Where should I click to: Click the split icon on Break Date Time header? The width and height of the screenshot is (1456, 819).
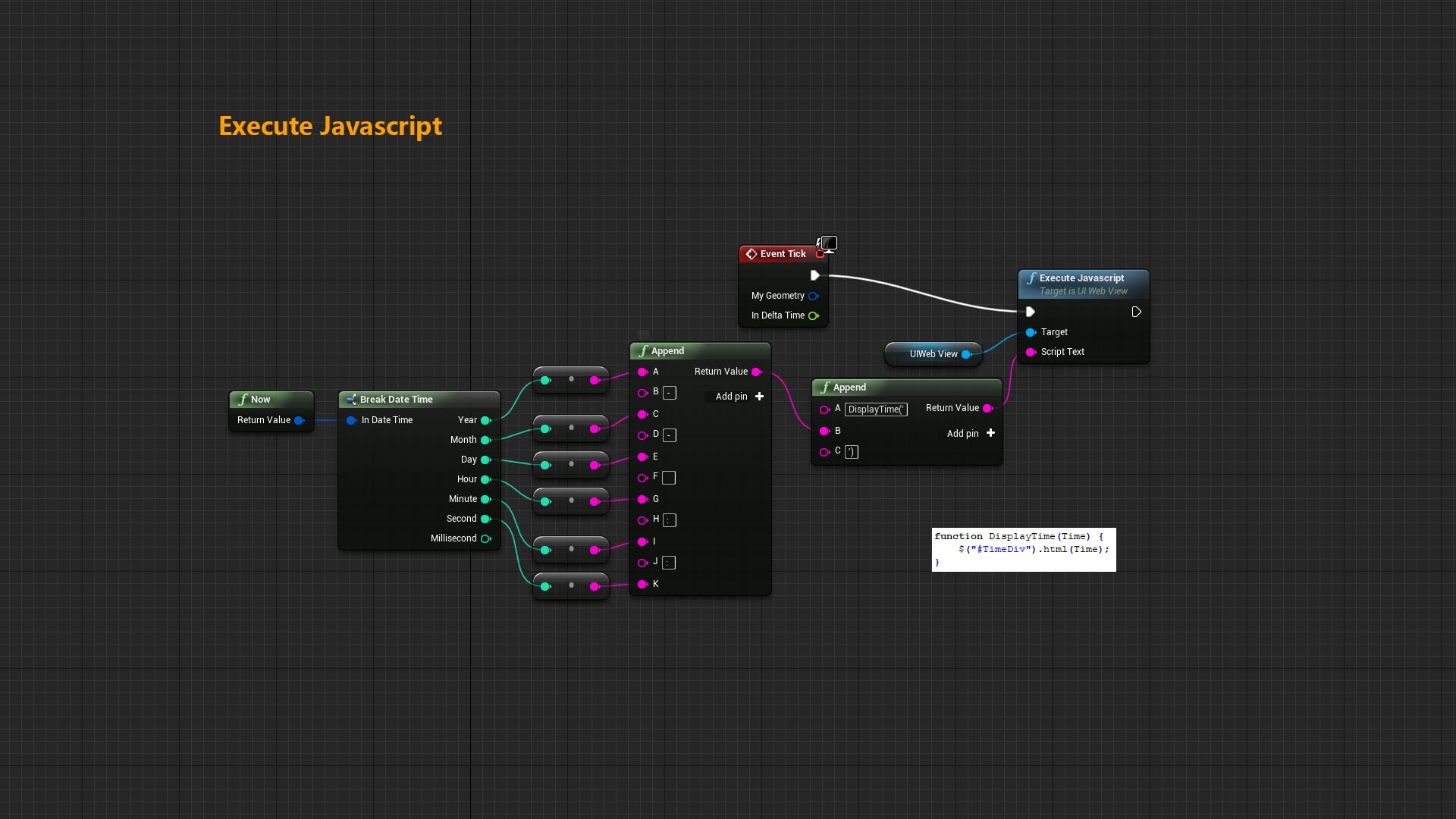pyautogui.click(x=351, y=400)
